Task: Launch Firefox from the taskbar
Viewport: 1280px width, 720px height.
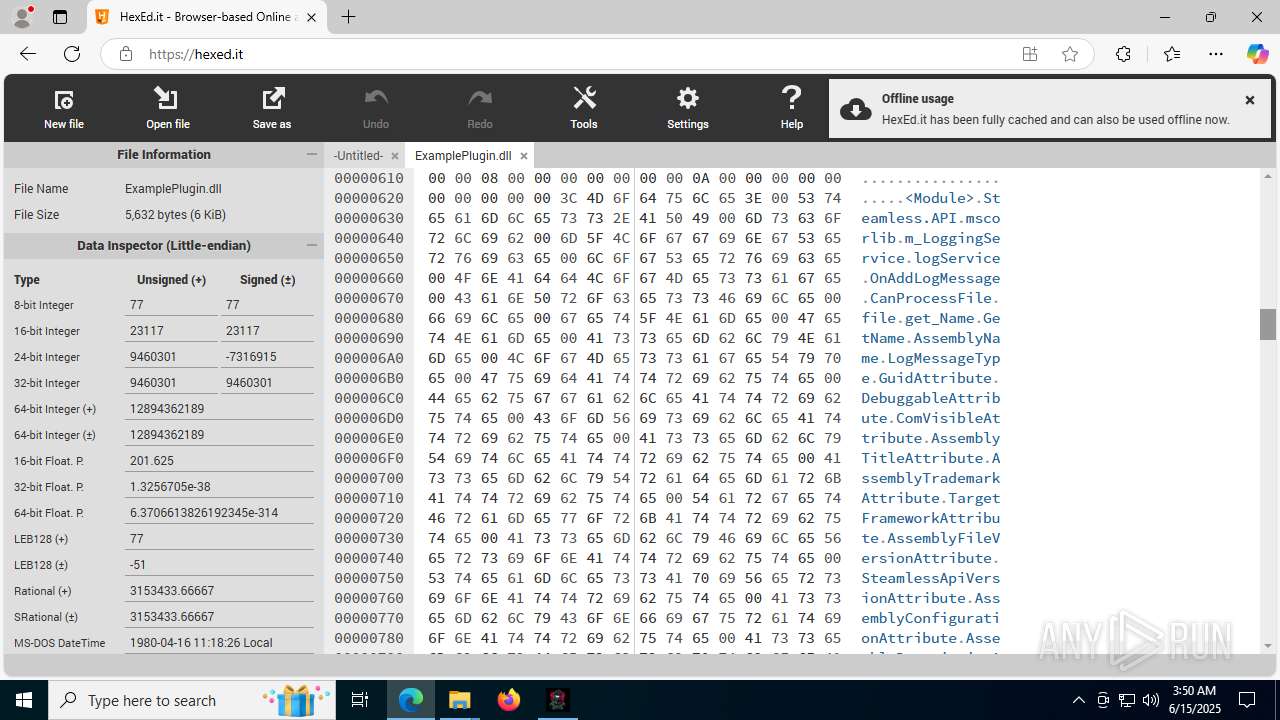Action: pyautogui.click(x=509, y=700)
